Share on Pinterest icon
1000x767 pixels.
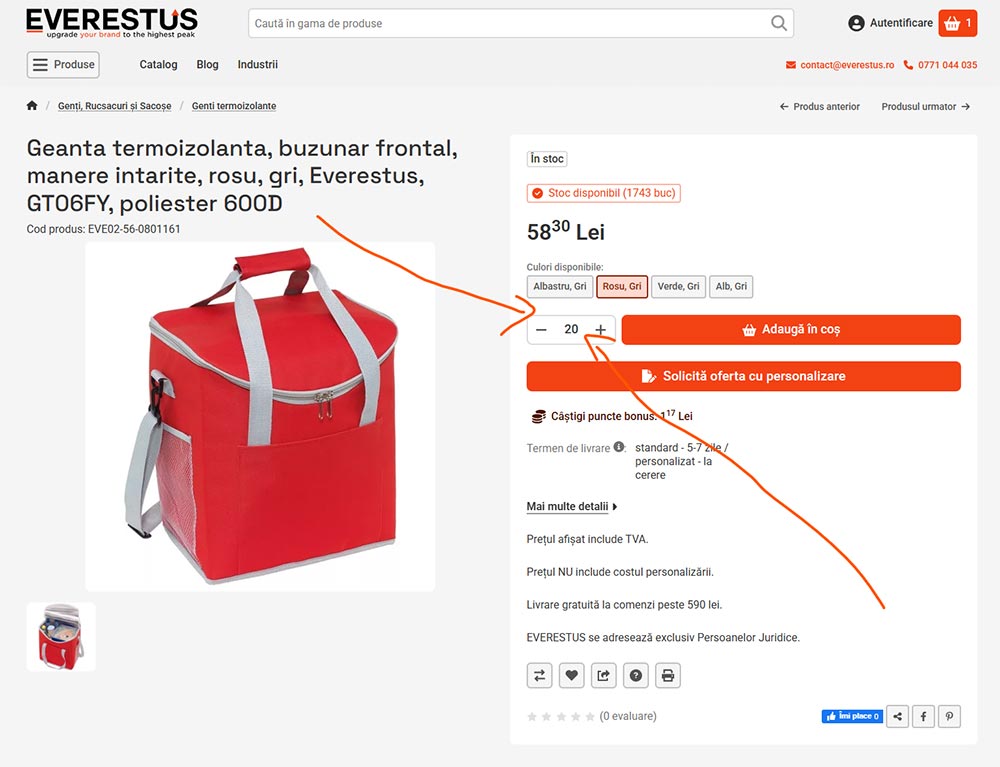click(949, 716)
